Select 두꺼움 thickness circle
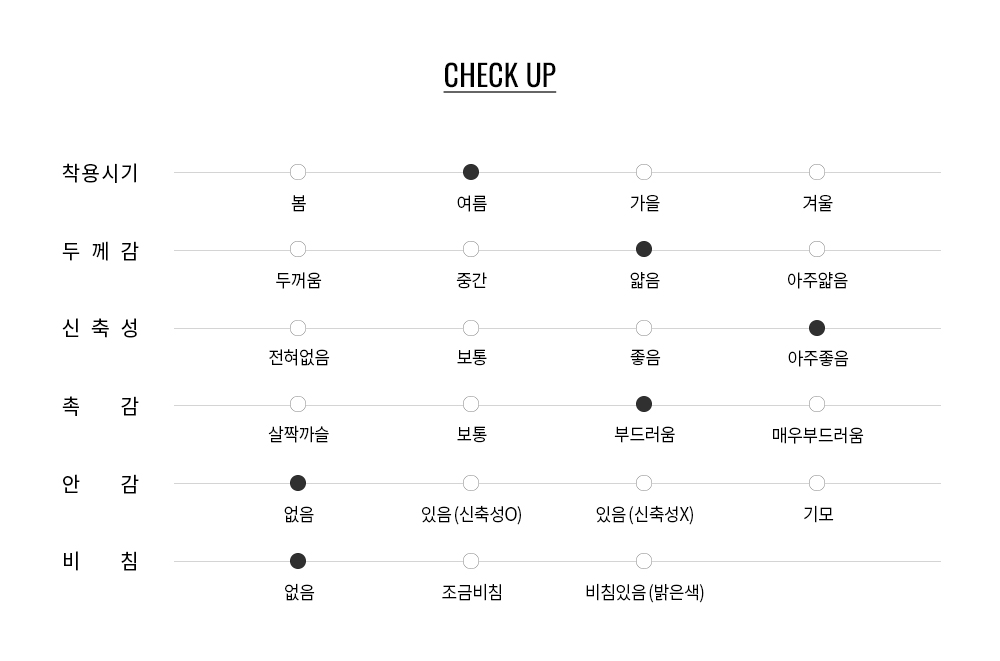 tap(298, 249)
